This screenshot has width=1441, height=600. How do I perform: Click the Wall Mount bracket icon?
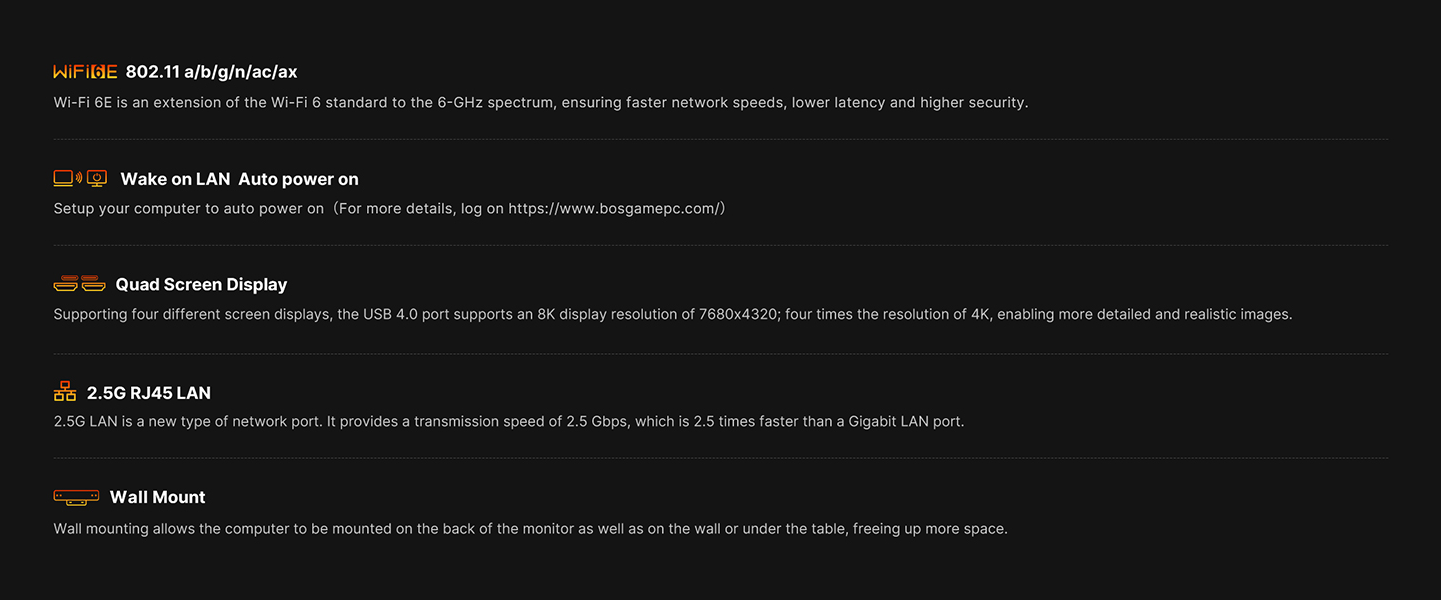coord(76,497)
